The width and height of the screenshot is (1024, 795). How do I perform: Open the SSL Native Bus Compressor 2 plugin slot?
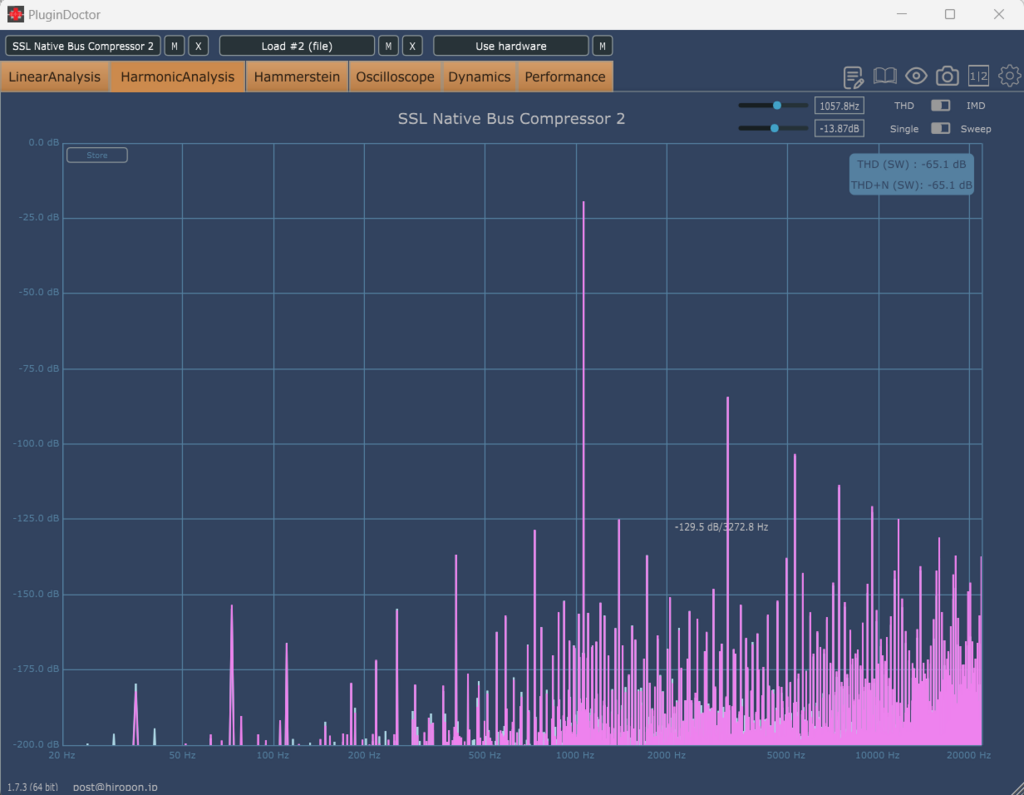tap(83, 46)
